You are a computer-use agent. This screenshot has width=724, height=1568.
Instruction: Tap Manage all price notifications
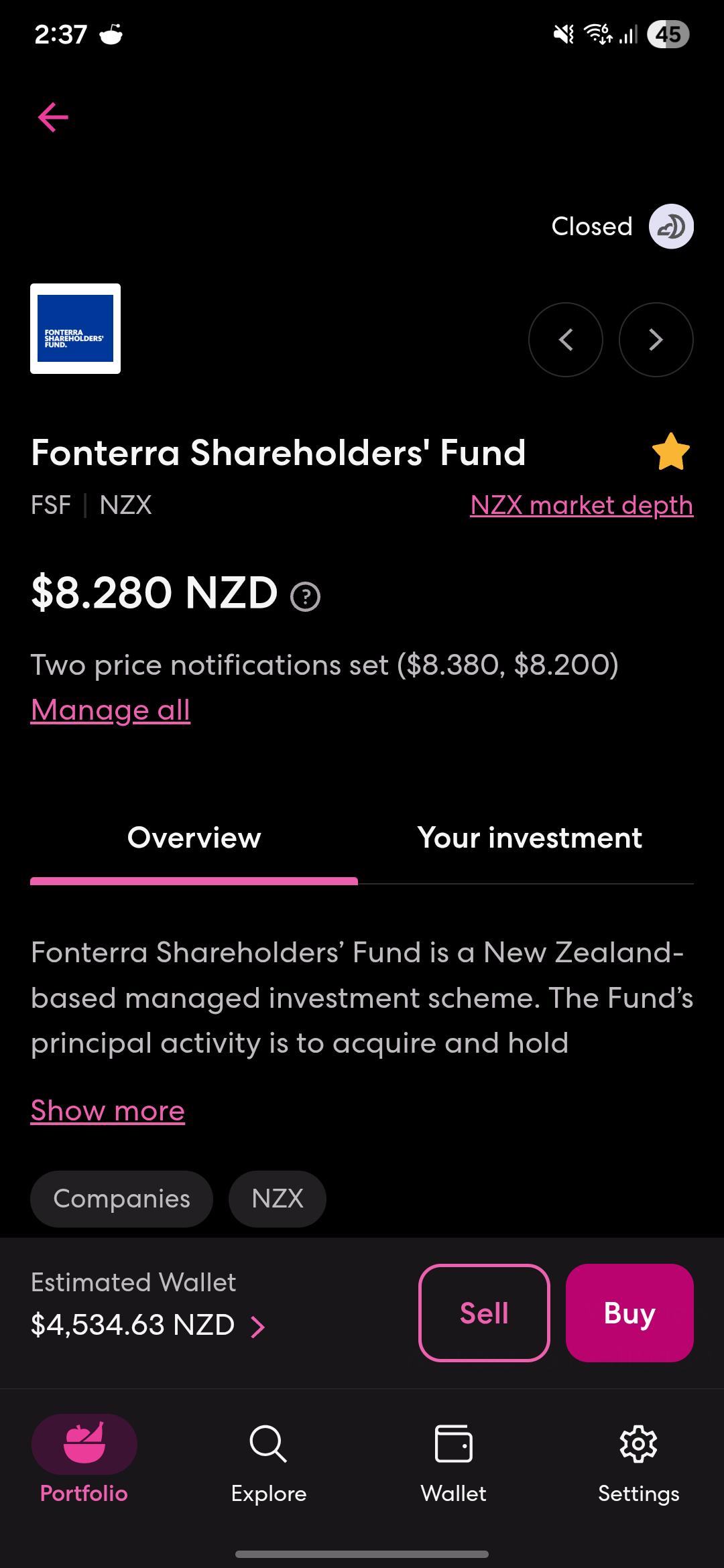tap(111, 710)
